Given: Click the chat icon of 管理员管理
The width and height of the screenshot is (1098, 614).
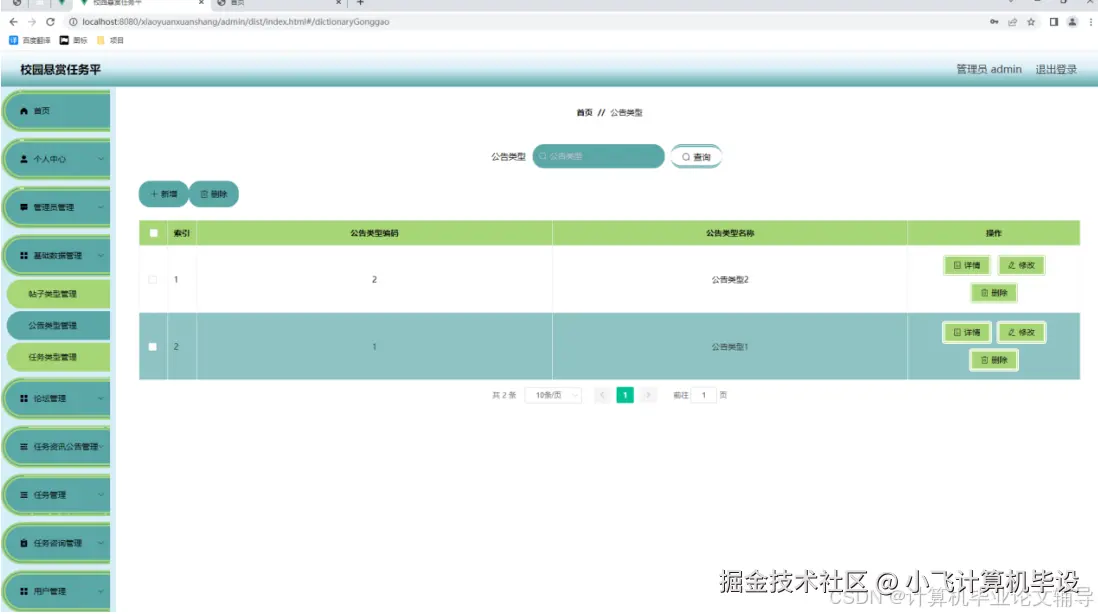Looking at the screenshot, I should [x=24, y=207].
